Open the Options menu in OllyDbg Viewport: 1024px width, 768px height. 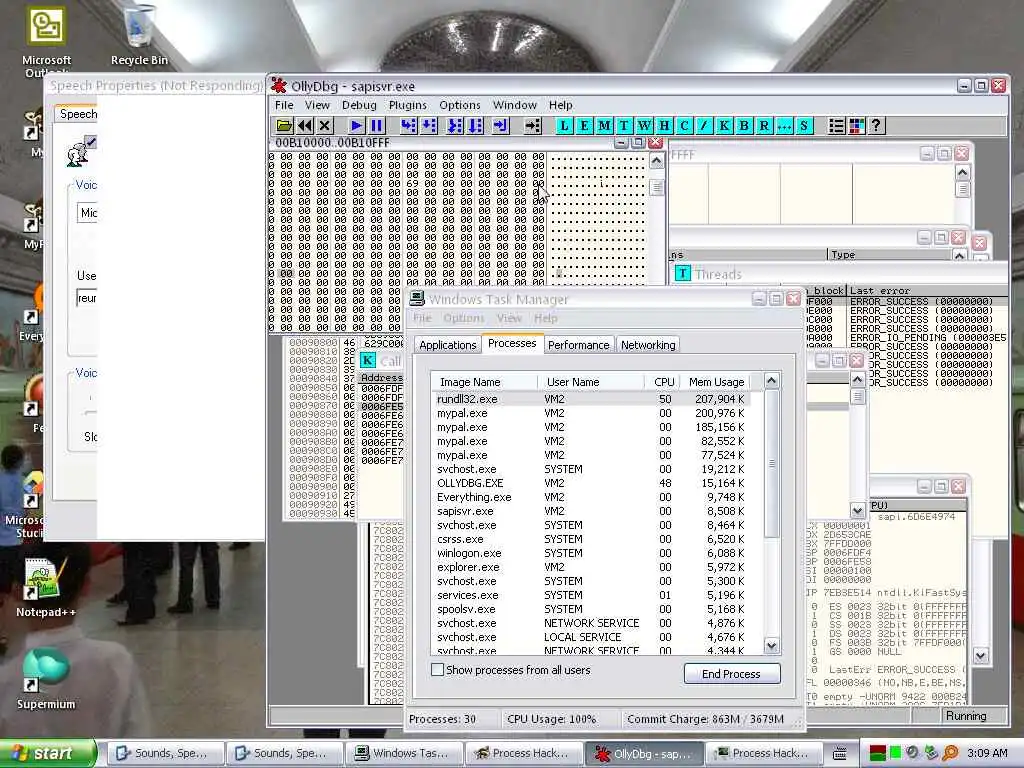[460, 105]
